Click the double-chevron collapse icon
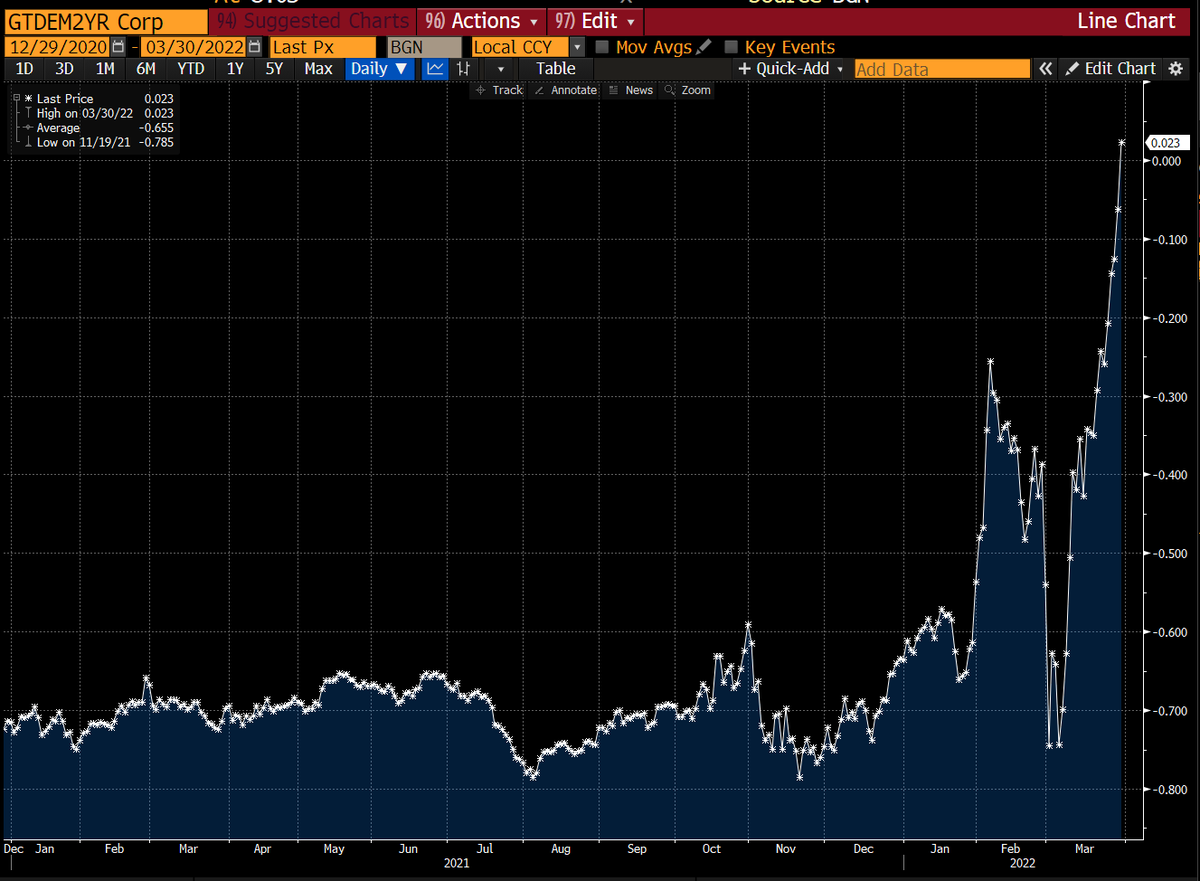The height and width of the screenshot is (881, 1200). point(1046,69)
